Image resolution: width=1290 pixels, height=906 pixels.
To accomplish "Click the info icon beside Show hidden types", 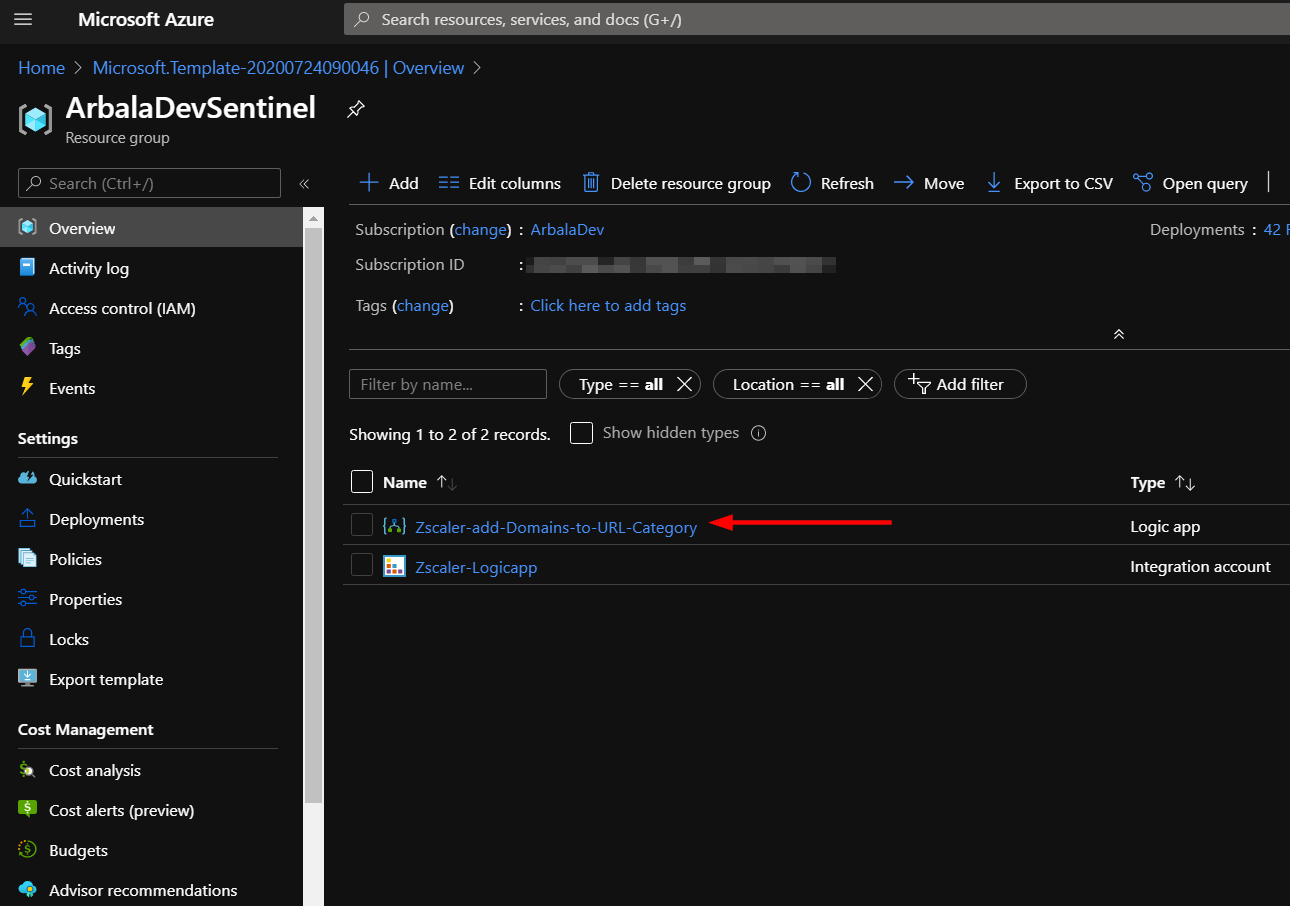I will pyautogui.click(x=758, y=433).
